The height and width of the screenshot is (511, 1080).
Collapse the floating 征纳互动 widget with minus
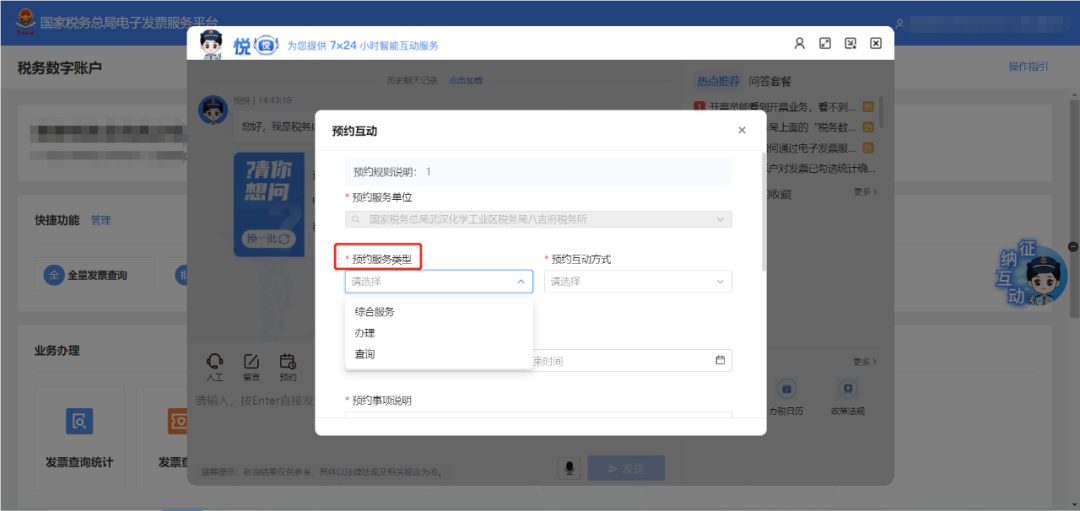click(1073, 247)
